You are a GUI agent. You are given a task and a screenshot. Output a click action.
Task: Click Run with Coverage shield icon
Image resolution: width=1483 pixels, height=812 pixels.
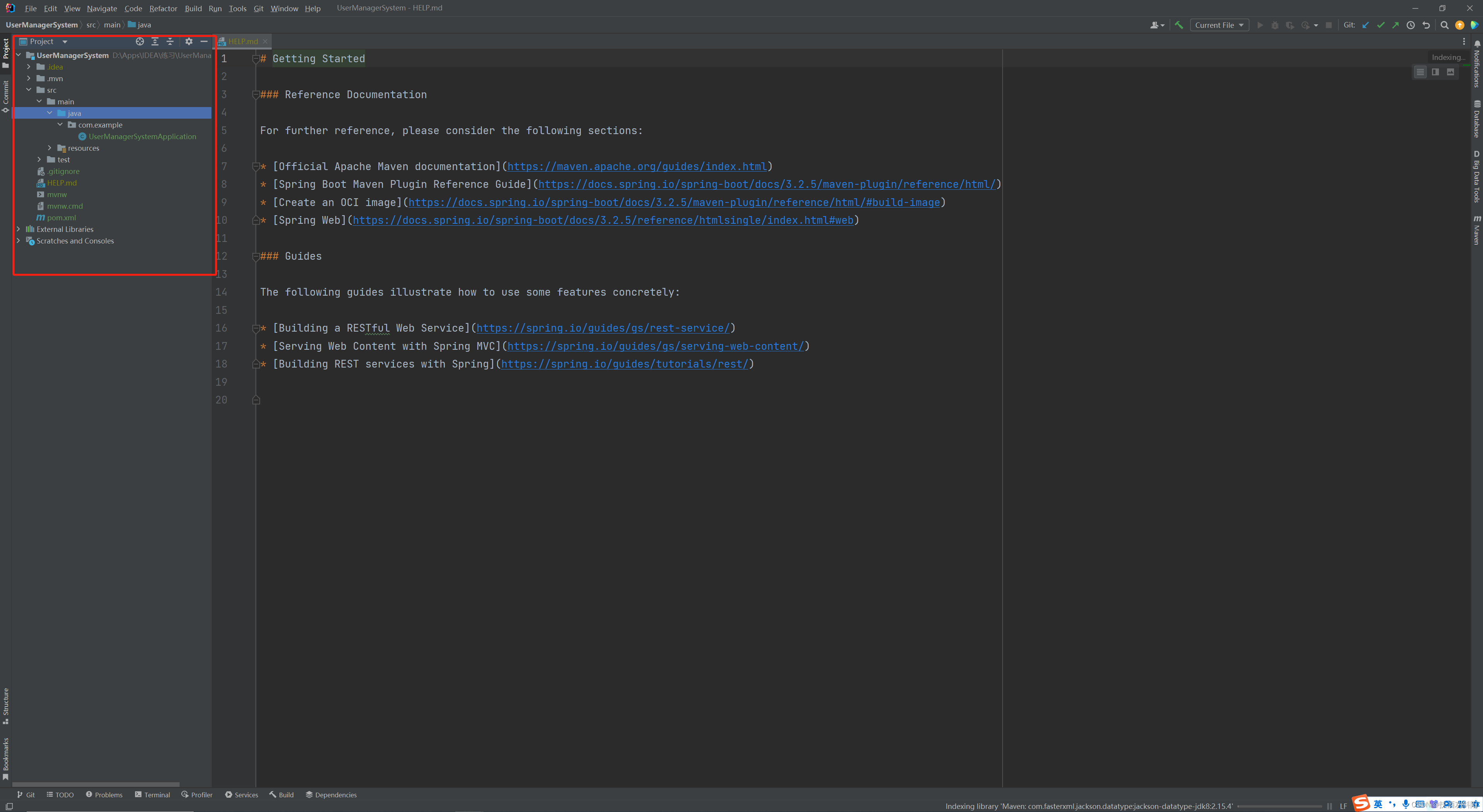pos(1290,25)
